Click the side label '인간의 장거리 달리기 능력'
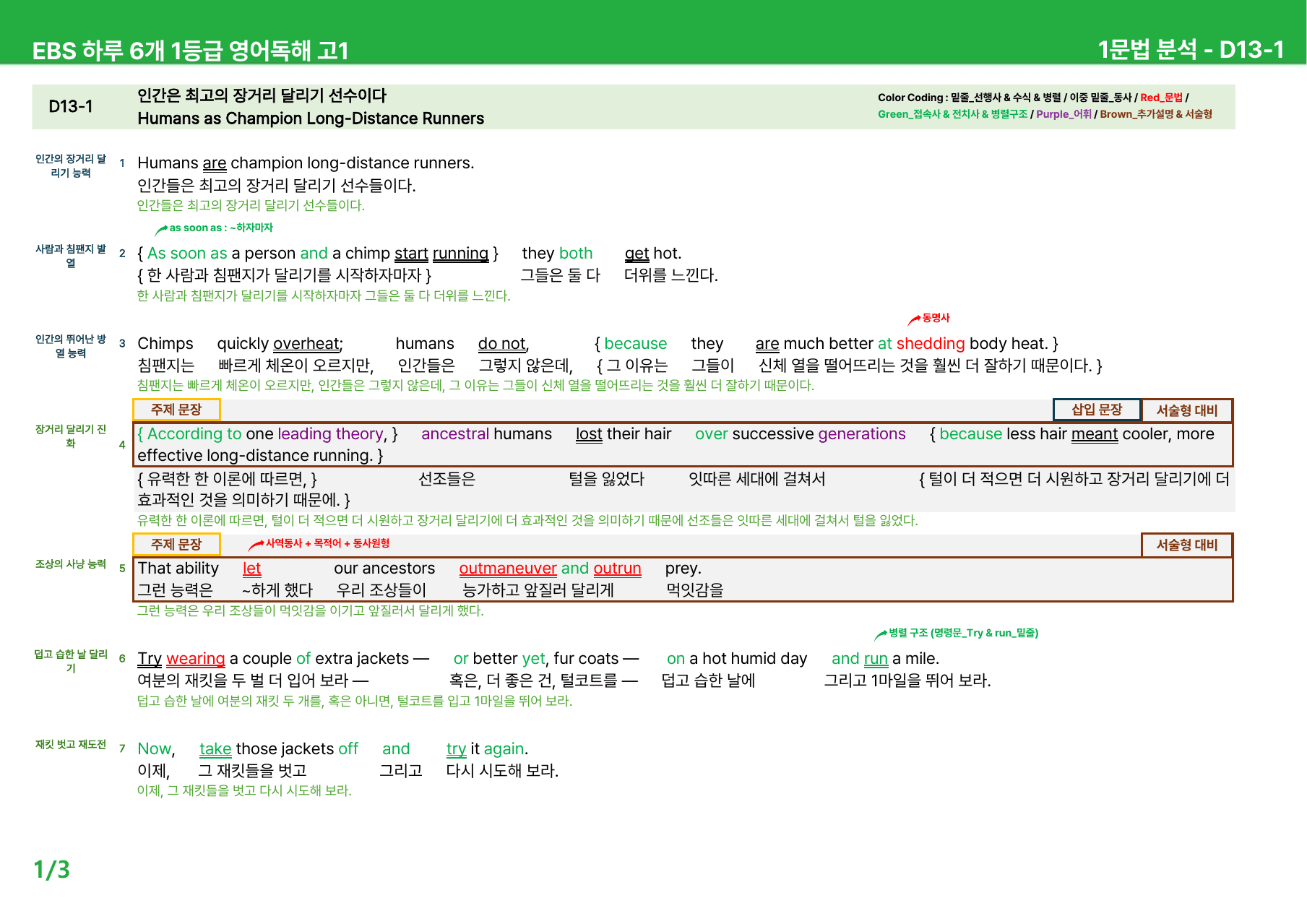1307x924 pixels. pyautogui.click(x=71, y=165)
